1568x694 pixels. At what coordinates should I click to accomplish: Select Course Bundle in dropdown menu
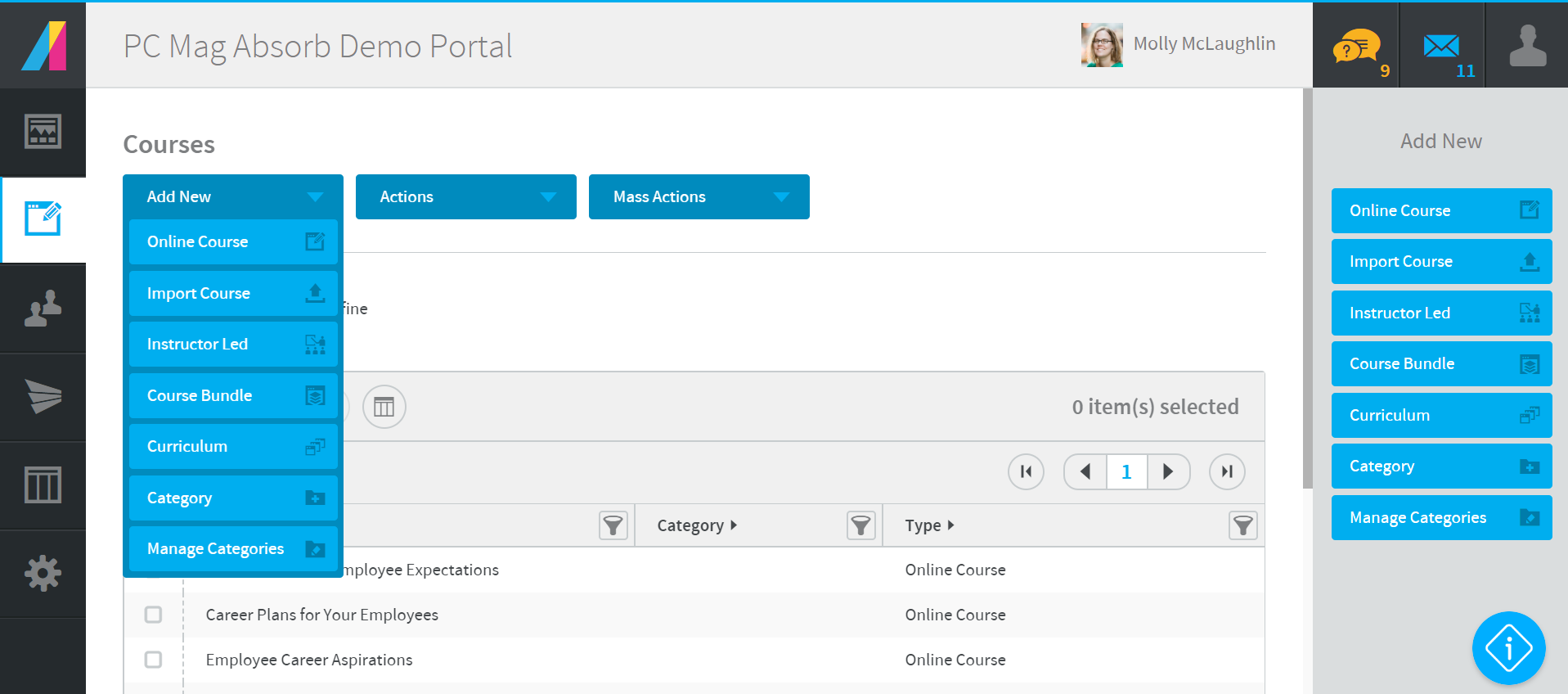pyautogui.click(x=233, y=395)
